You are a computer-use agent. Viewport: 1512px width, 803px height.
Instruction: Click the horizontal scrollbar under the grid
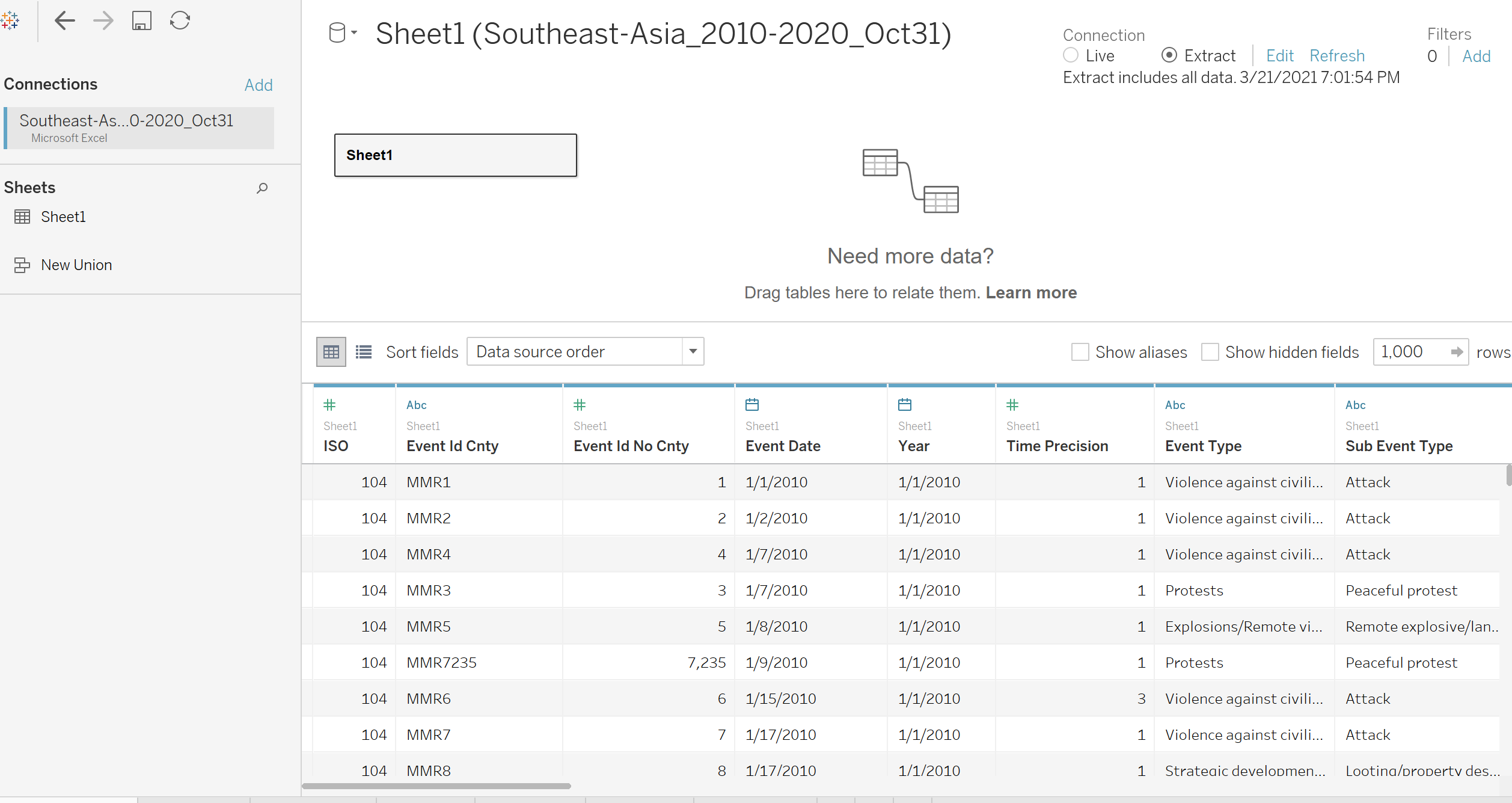436,786
